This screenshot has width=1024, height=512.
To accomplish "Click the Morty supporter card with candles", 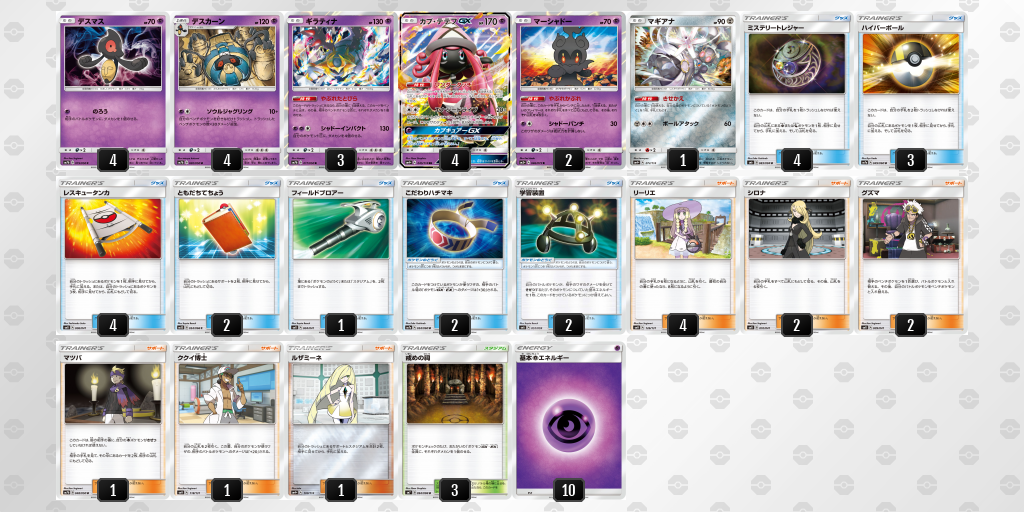I will pos(112,419).
